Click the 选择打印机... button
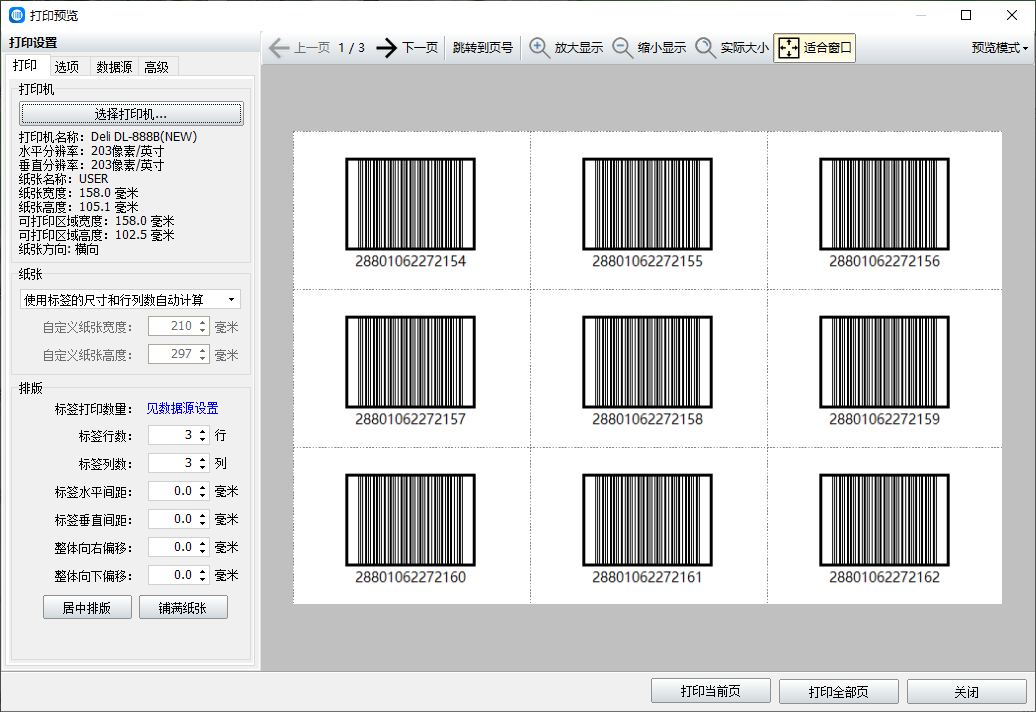 coord(131,114)
